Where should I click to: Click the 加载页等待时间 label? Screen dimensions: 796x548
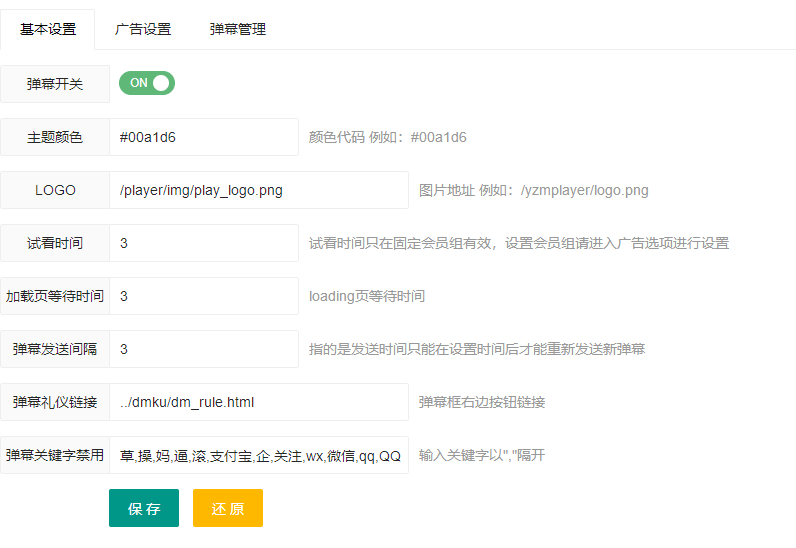tap(55, 296)
